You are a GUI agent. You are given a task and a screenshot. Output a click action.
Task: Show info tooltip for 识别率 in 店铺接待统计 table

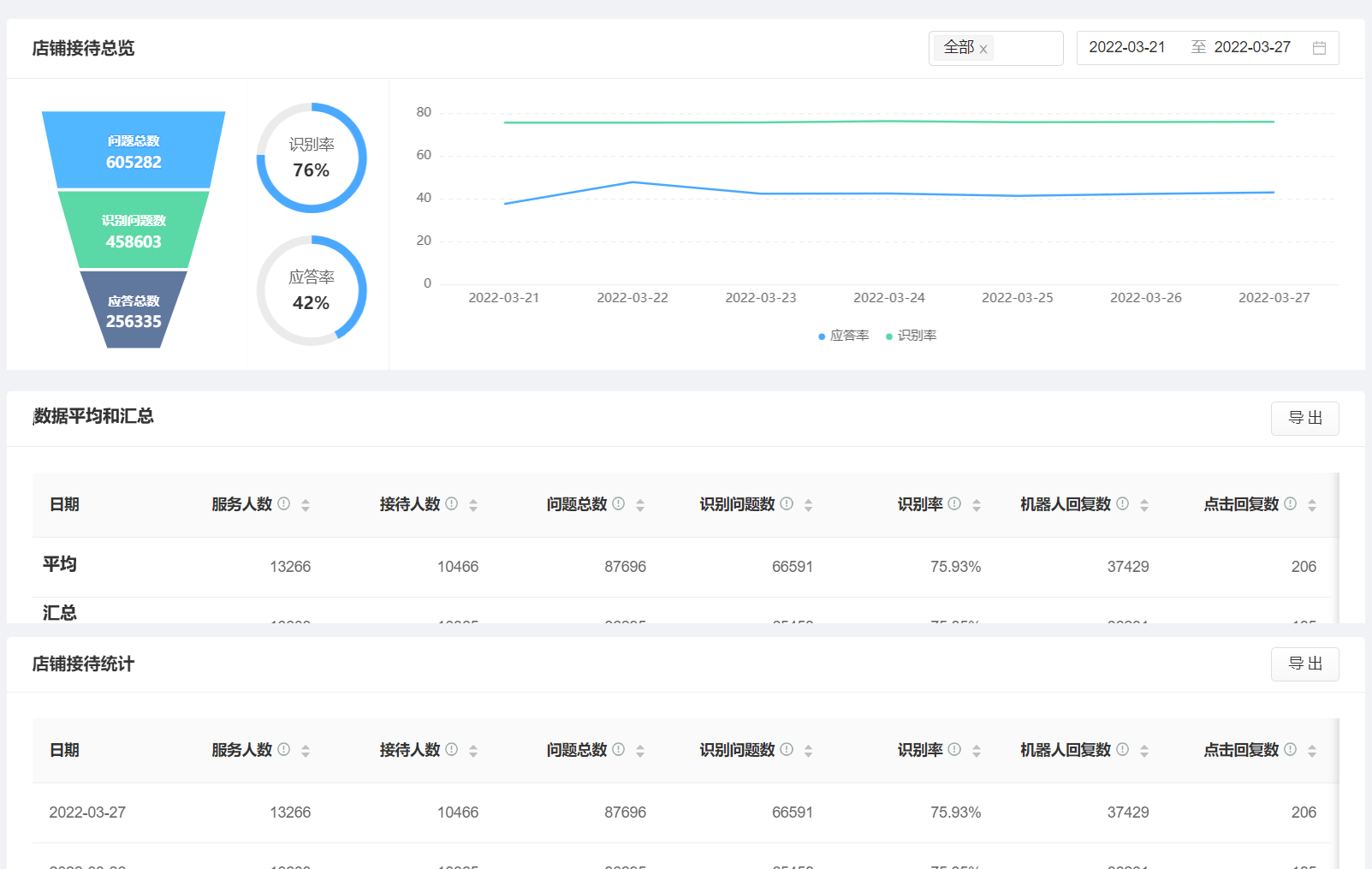[954, 749]
